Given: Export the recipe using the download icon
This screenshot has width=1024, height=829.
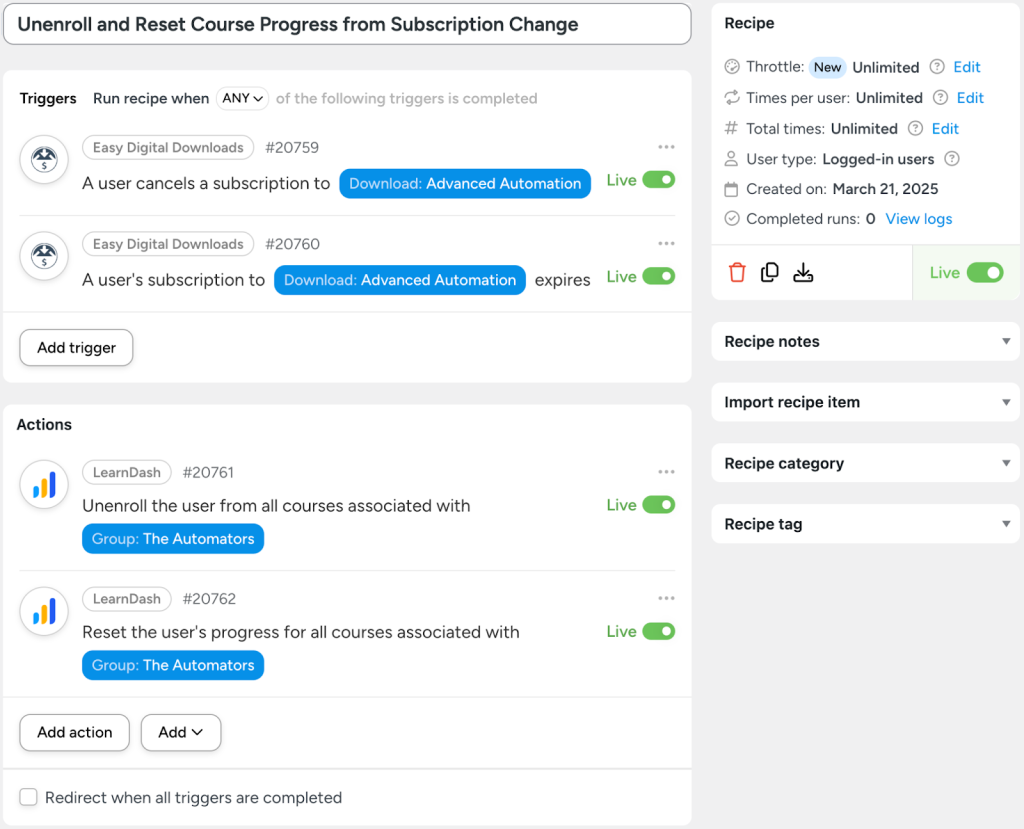Looking at the screenshot, I should point(803,271).
